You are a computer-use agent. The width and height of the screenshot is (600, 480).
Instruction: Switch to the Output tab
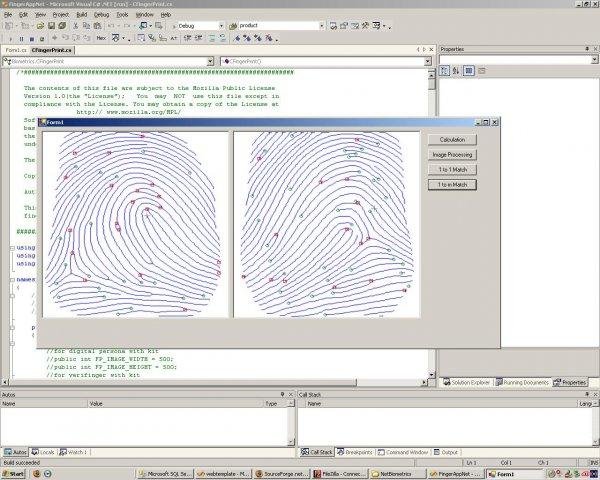pyautogui.click(x=446, y=452)
